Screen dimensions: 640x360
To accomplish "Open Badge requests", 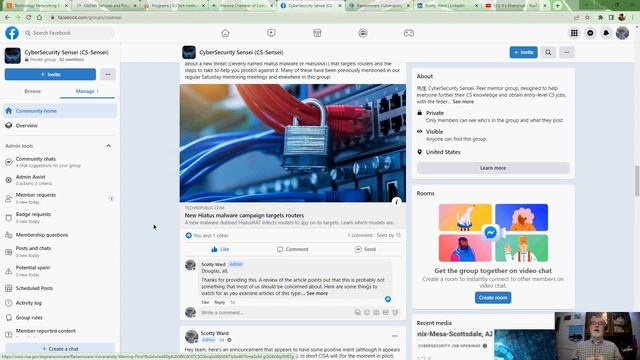I will click(x=60, y=217).
